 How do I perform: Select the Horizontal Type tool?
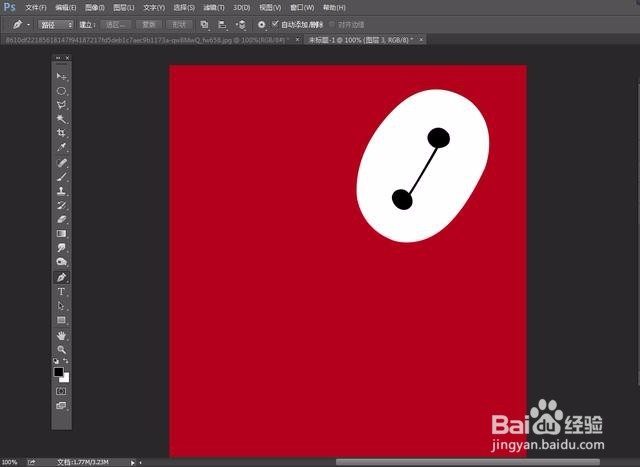tap(62, 292)
